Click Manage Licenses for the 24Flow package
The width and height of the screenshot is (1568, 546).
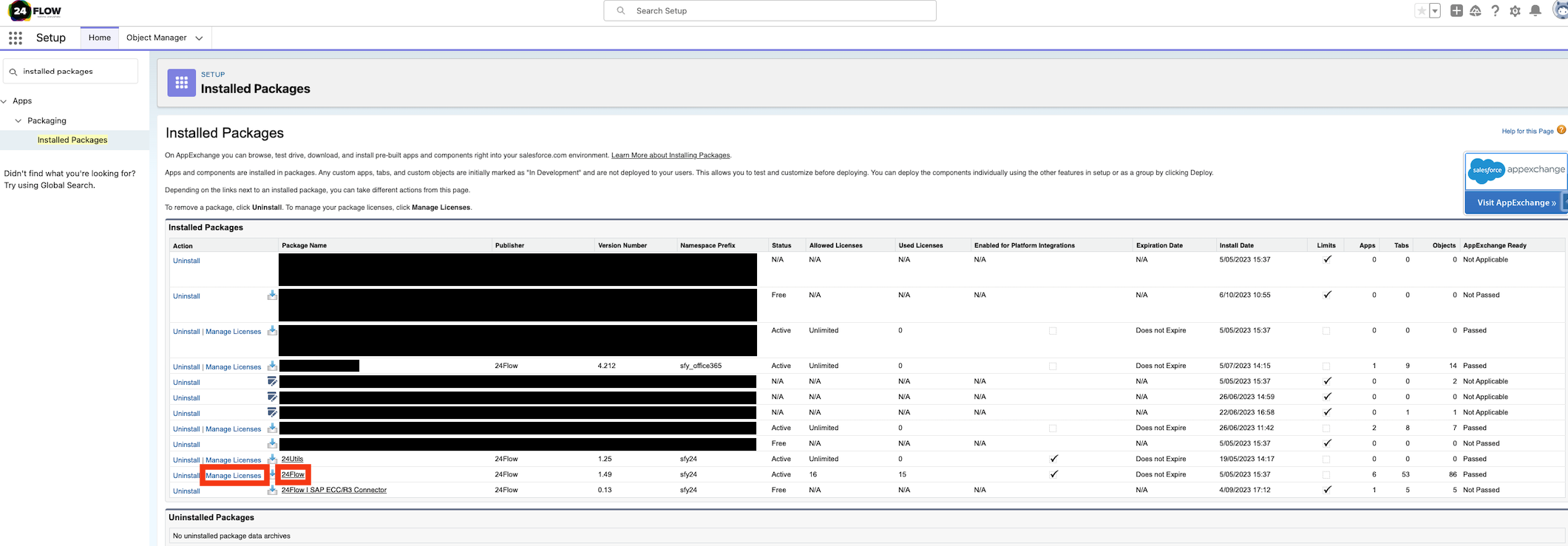pos(233,475)
